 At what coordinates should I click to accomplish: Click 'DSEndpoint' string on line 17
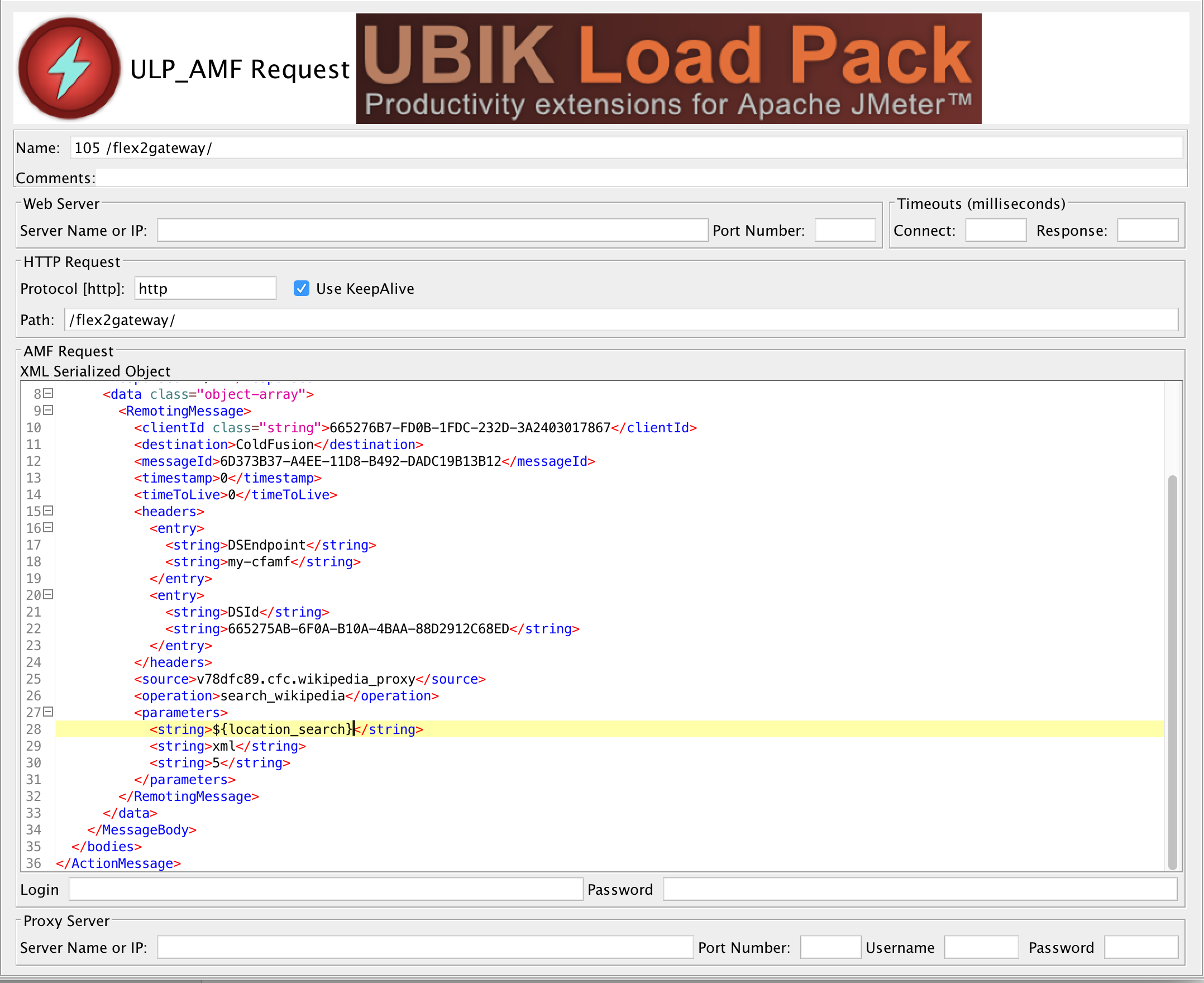[266, 545]
